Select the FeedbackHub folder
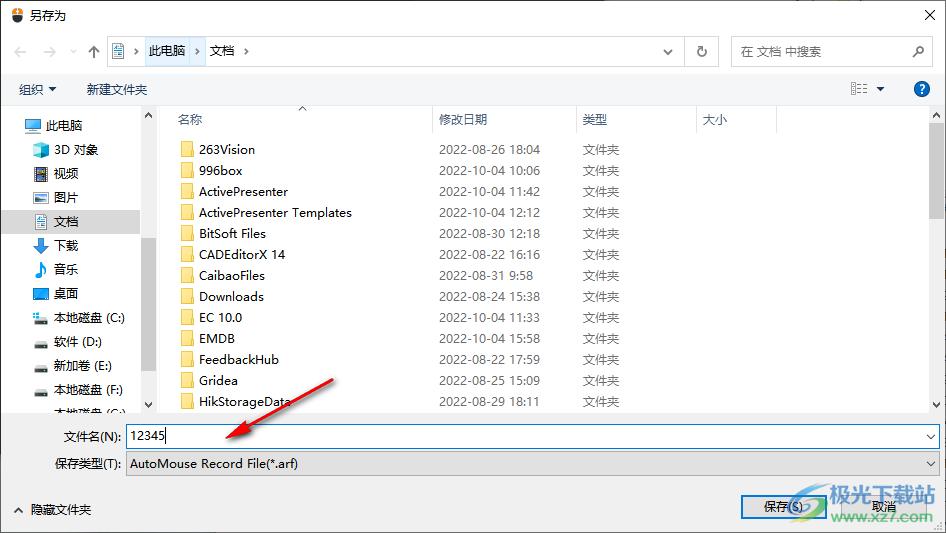 pos(239,360)
